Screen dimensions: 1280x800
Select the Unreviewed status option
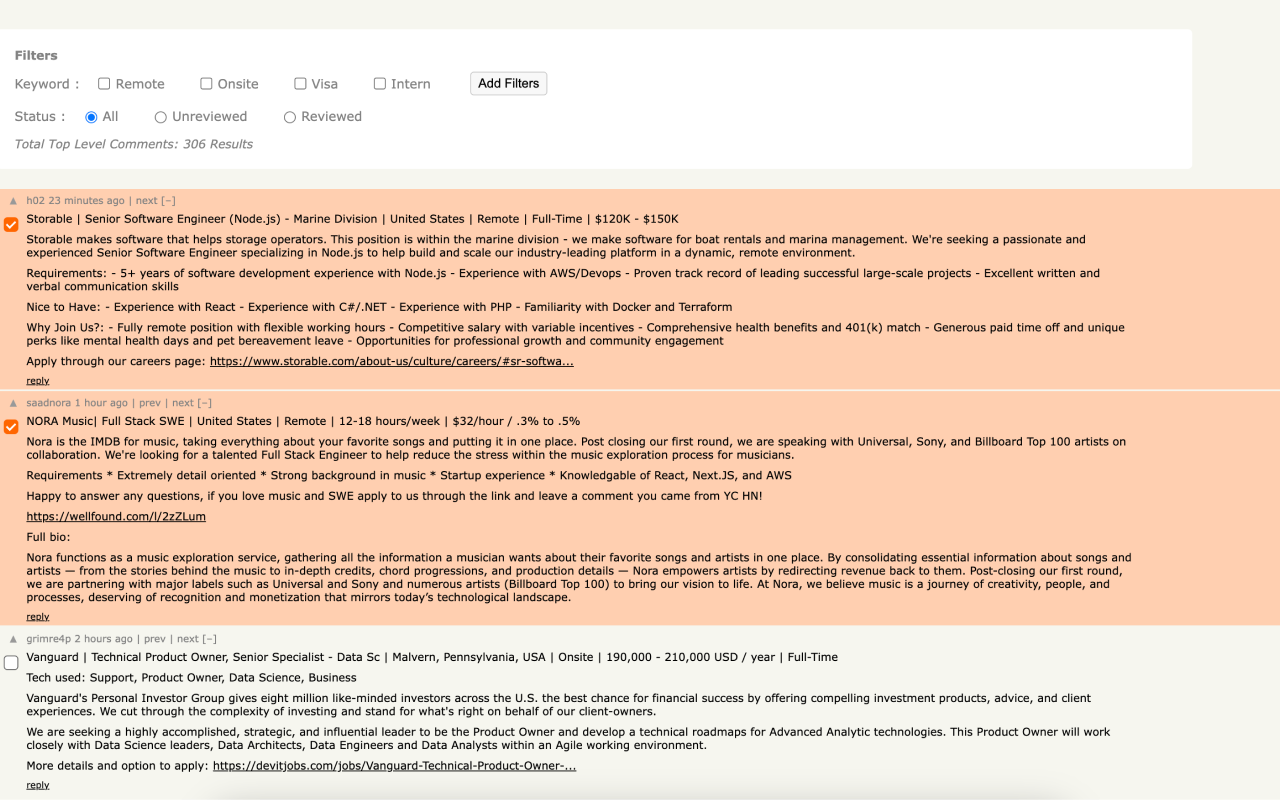[x=160, y=117]
